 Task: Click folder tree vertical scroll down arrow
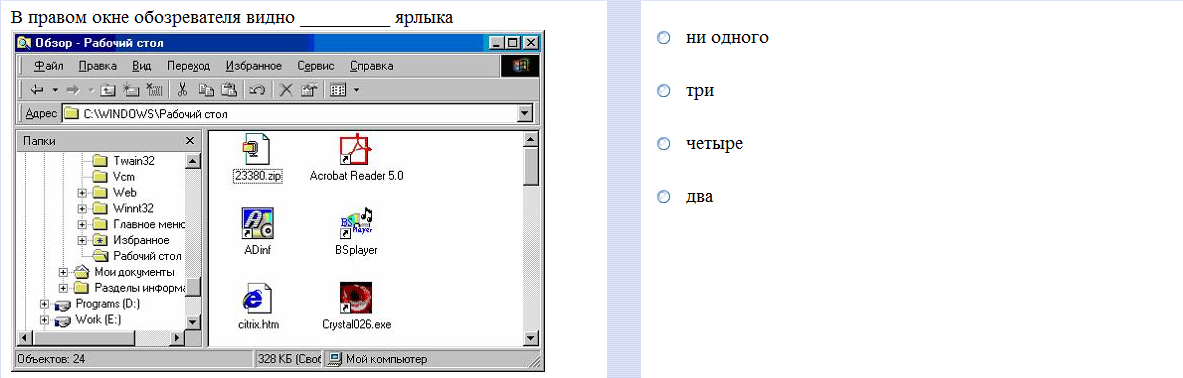click(x=192, y=321)
